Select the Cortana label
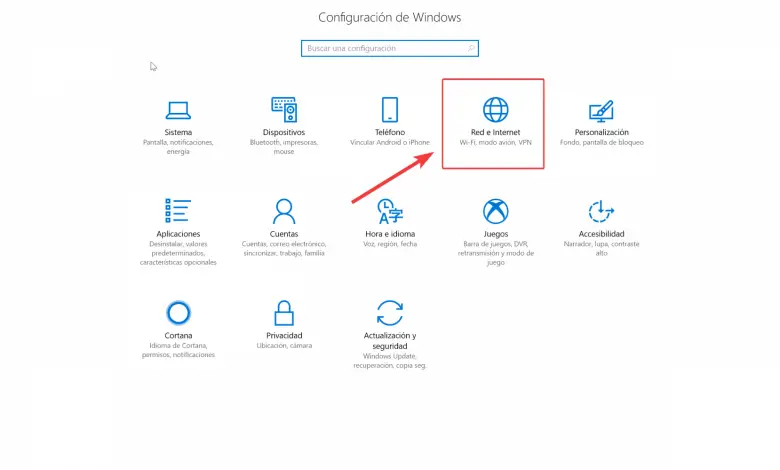780x470 pixels. point(178,336)
